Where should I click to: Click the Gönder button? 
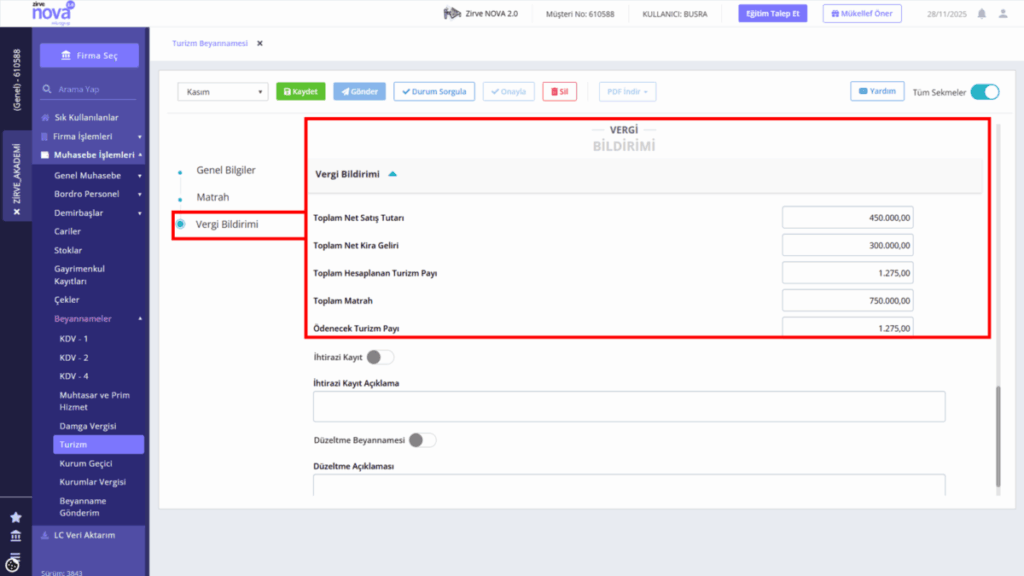pos(359,91)
